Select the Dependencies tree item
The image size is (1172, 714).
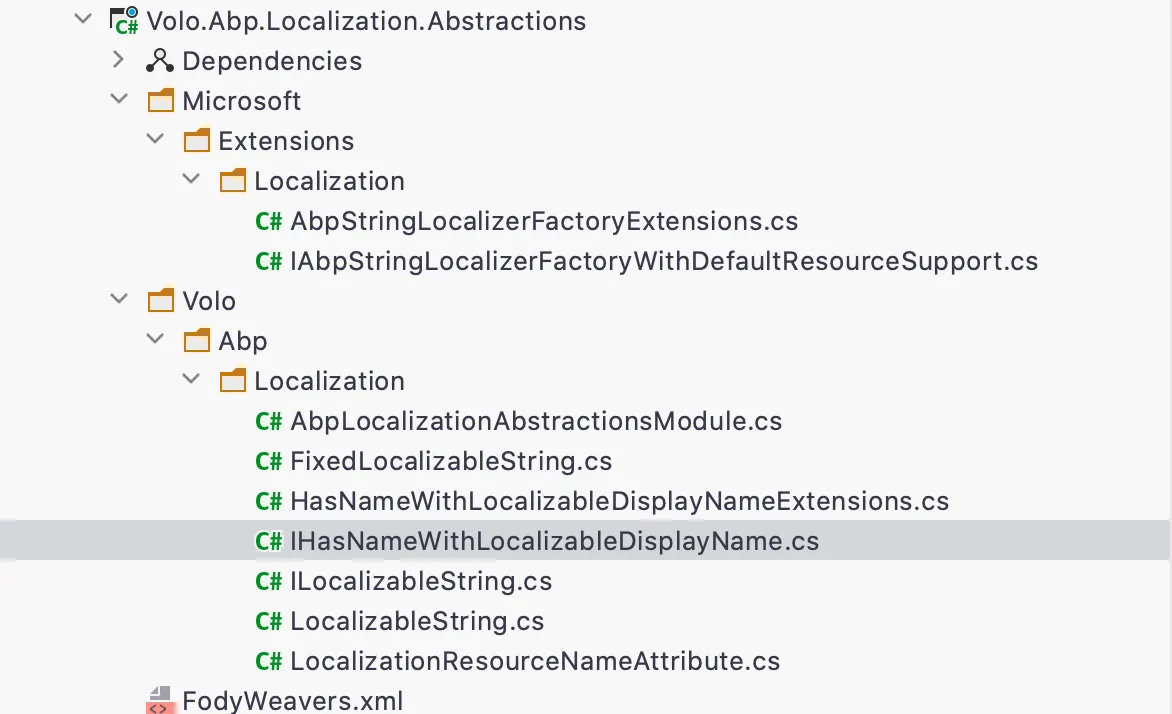pyautogui.click(x=272, y=61)
